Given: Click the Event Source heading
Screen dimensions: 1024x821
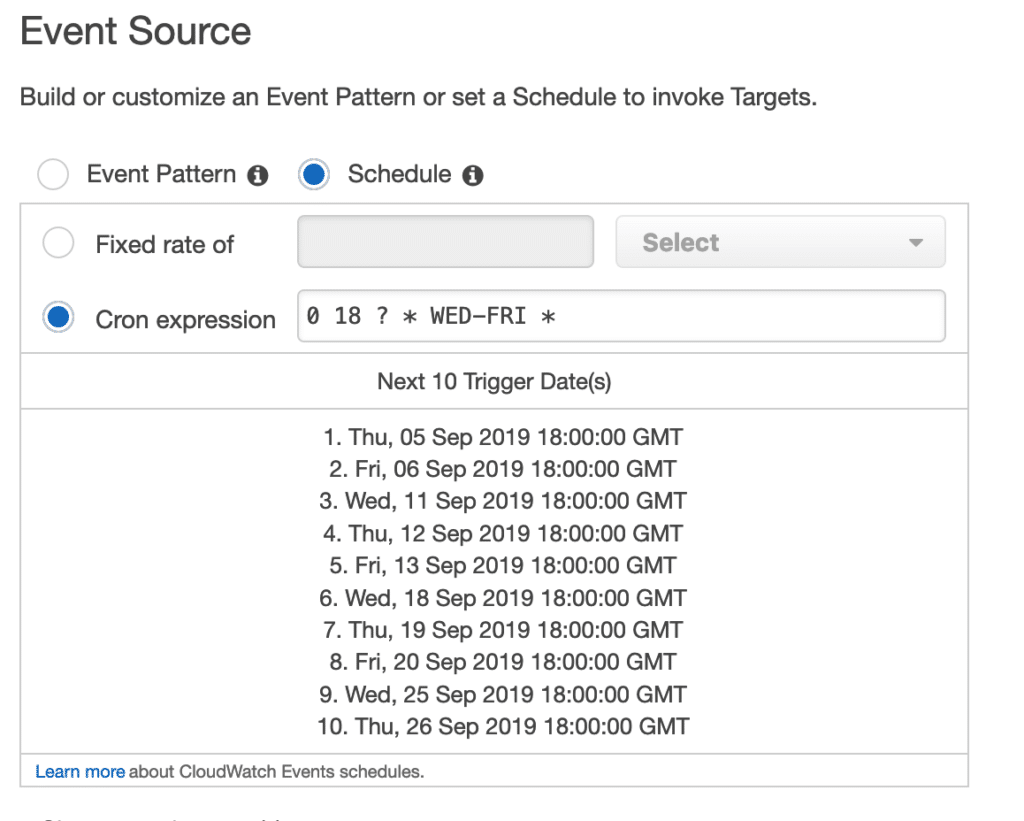Looking at the screenshot, I should pyautogui.click(x=136, y=32).
